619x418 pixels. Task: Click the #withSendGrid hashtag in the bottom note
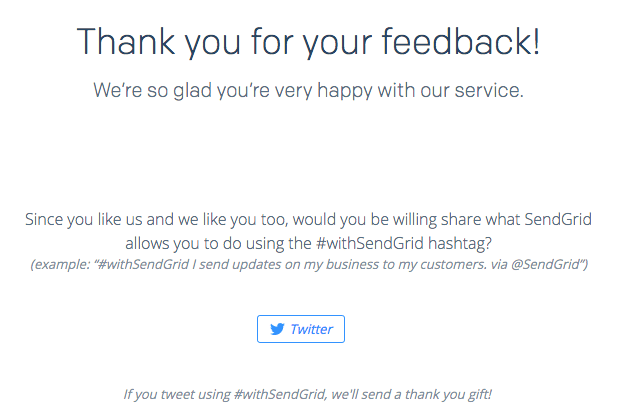pos(279,394)
